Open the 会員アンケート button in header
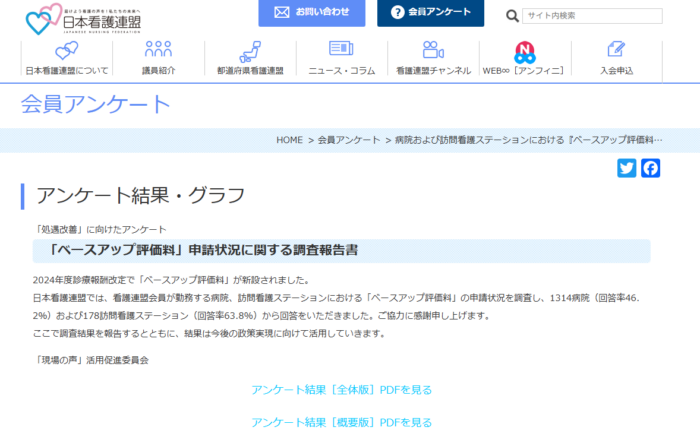Screen dimensions: 700x443 click(430, 13)
